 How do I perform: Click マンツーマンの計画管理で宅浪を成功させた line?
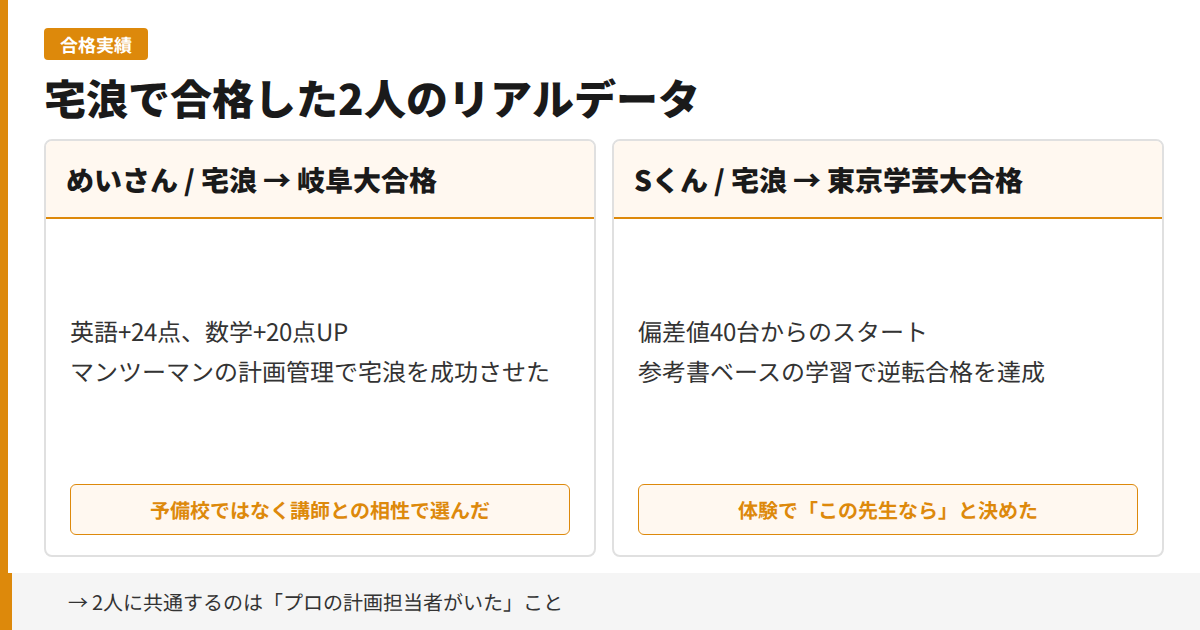(x=311, y=372)
